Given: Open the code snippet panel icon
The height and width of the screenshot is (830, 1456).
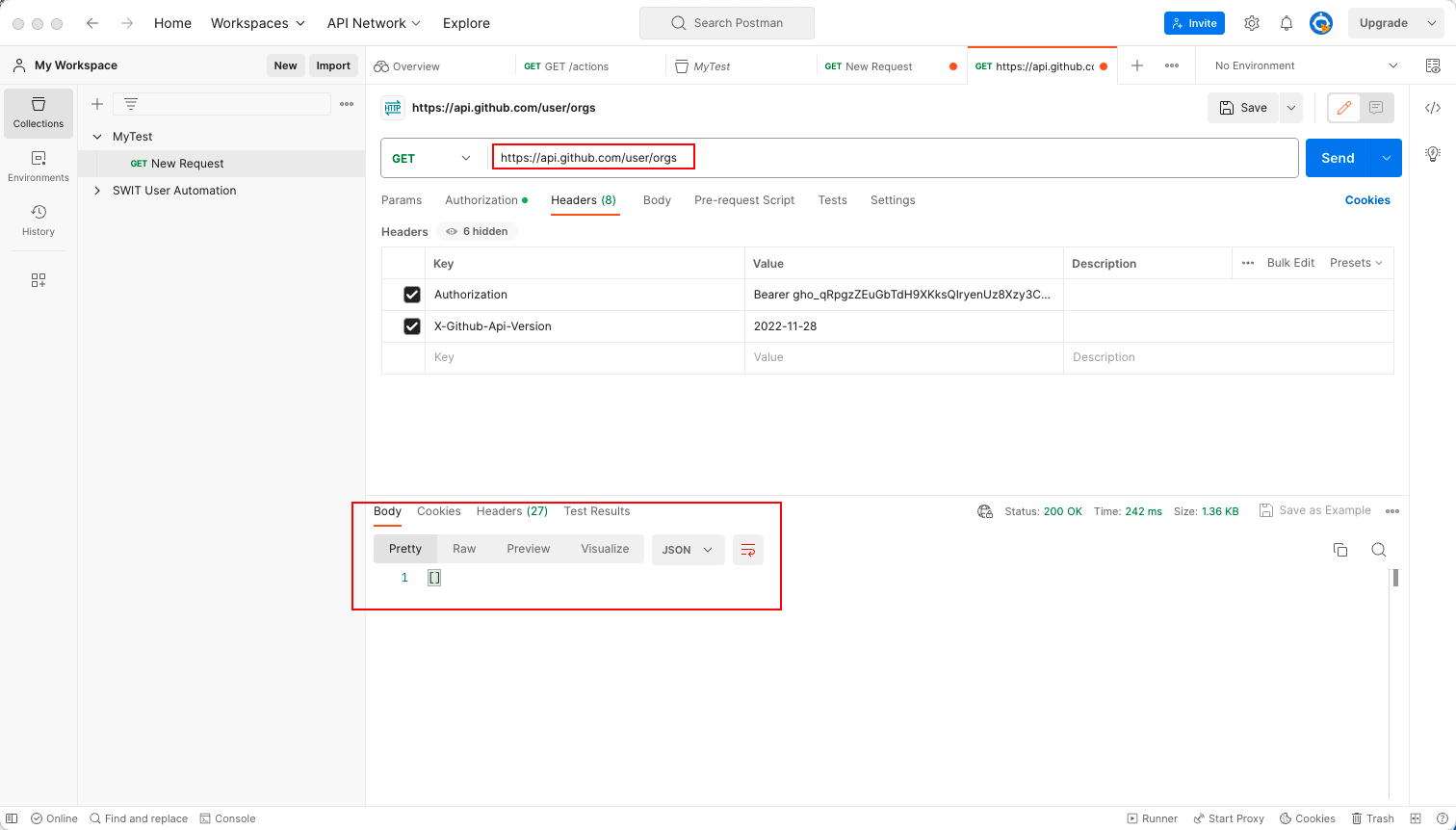Looking at the screenshot, I should (1433, 108).
